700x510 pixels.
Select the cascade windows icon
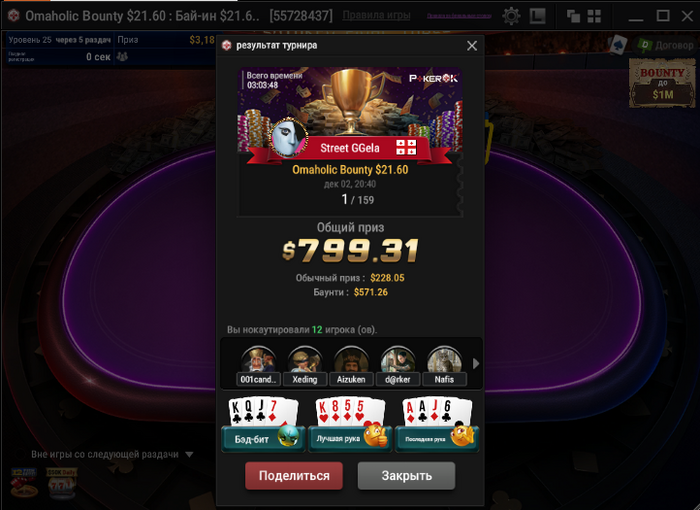pos(573,17)
